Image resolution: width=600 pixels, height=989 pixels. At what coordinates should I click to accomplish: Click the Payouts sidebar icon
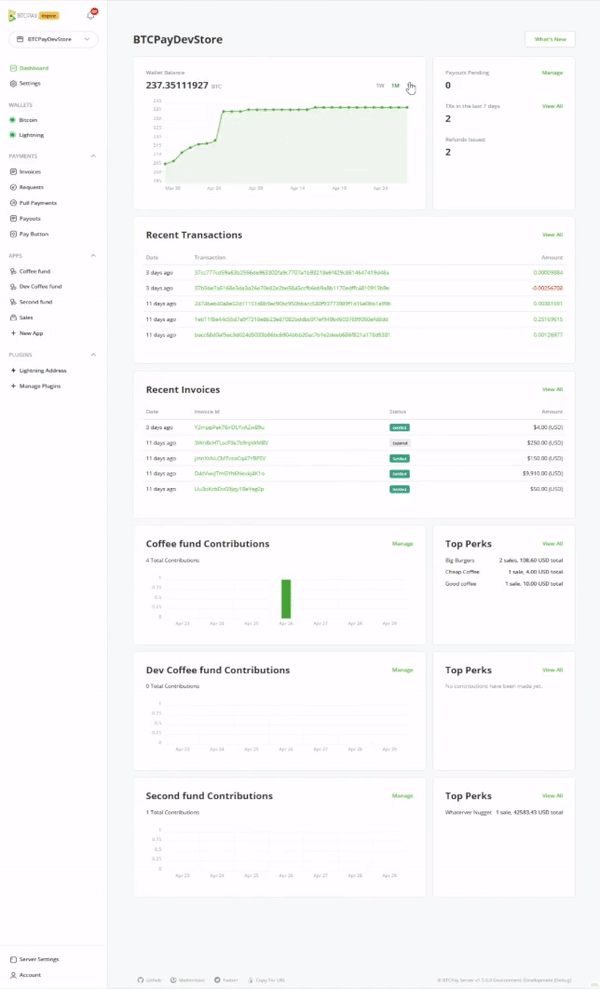pyautogui.click(x=13, y=218)
